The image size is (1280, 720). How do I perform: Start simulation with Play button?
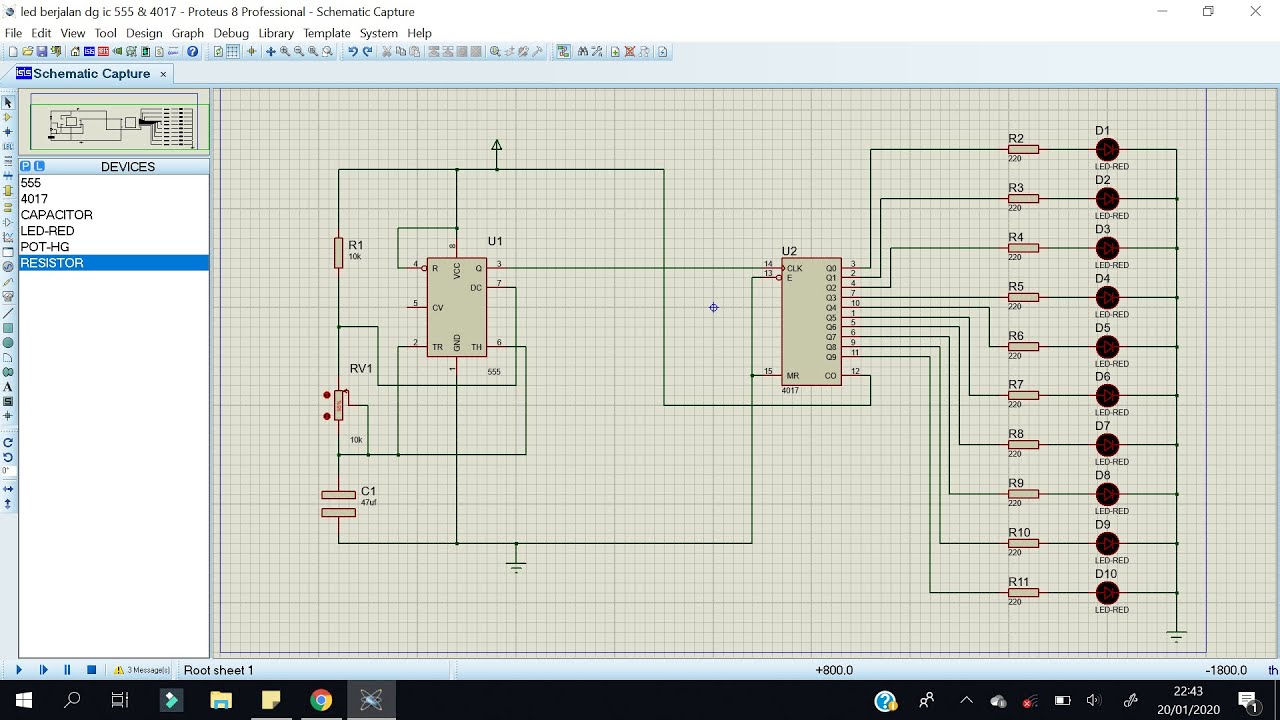[18, 670]
